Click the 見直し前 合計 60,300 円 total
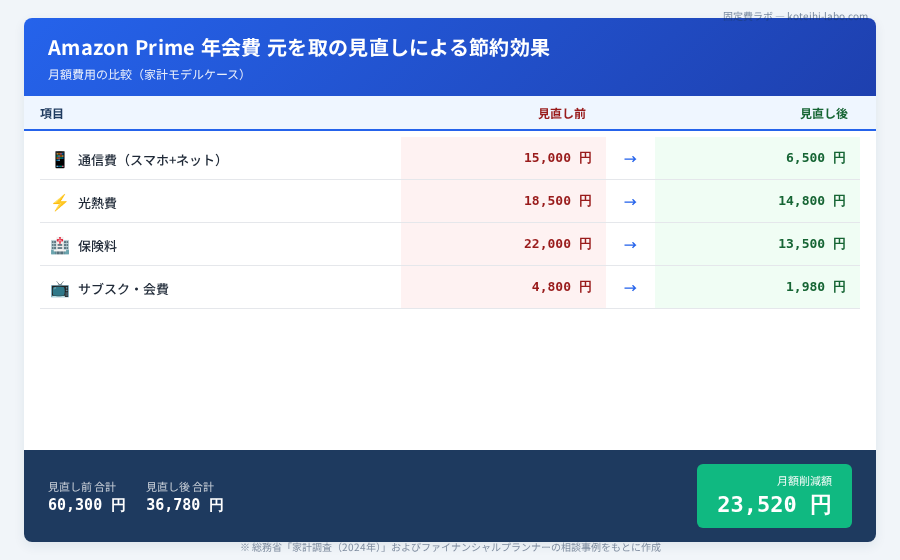The width and height of the screenshot is (900, 560). coord(87,497)
